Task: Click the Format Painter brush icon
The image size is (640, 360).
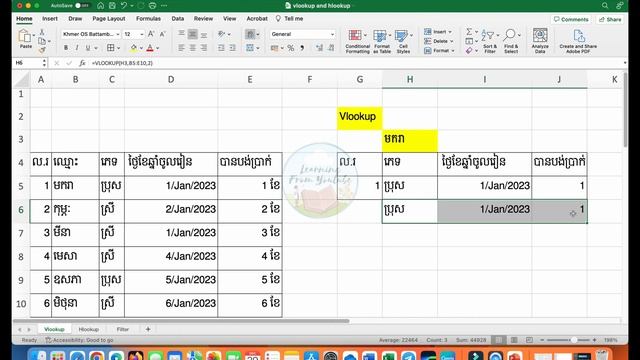Action: (x=42, y=50)
